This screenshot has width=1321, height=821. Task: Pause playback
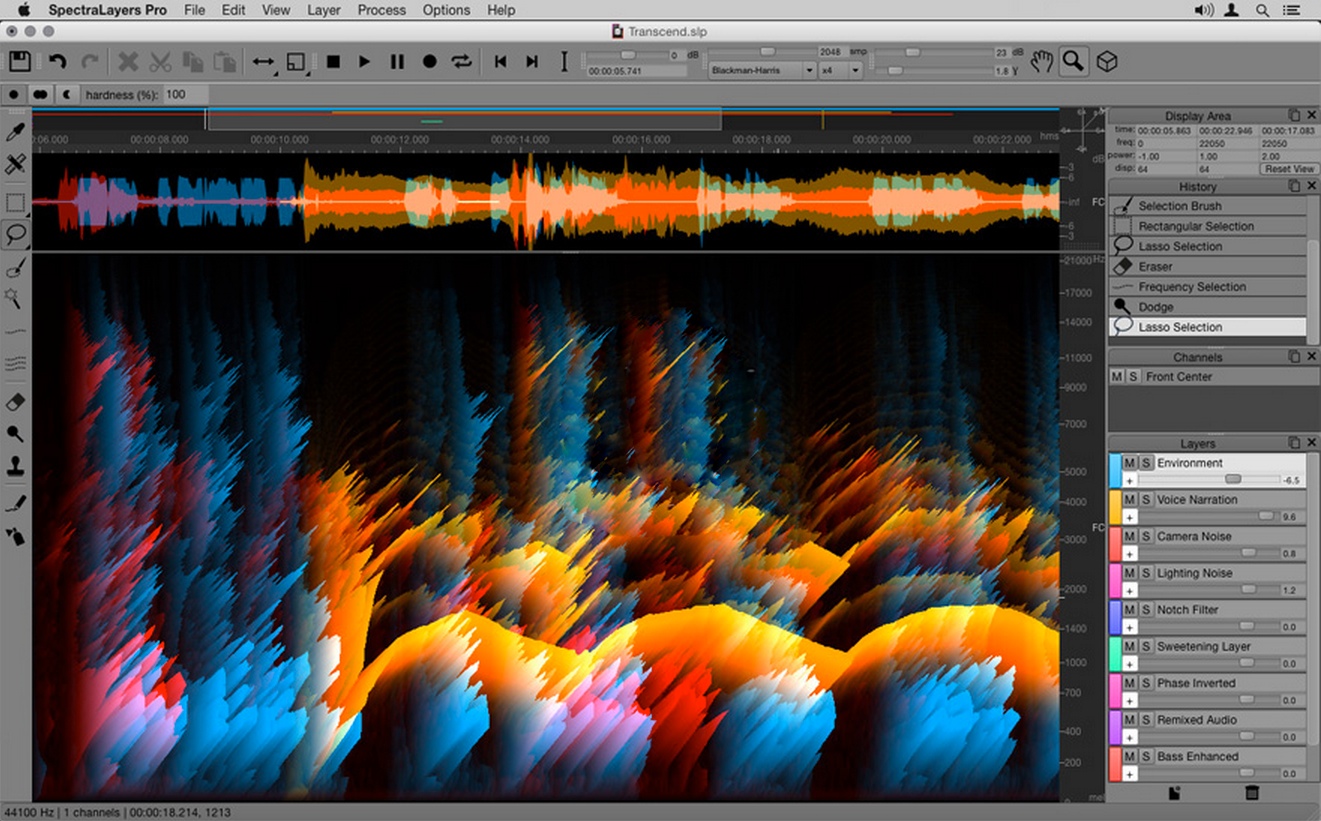point(397,61)
